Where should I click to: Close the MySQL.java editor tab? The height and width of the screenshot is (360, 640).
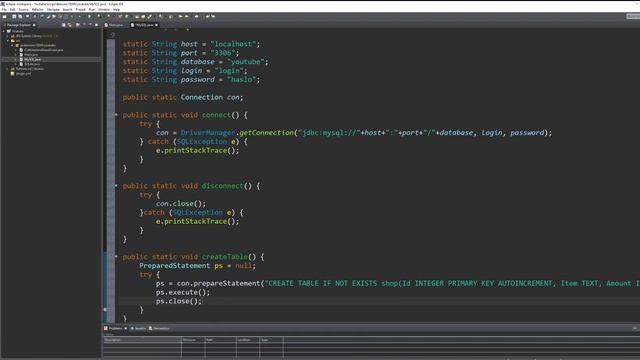click(156, 25)
